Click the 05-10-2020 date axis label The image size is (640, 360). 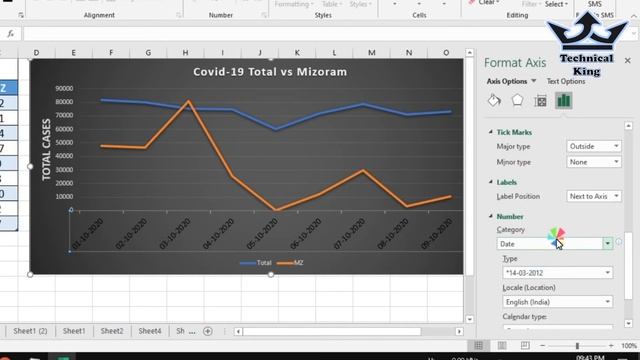point(262,233)
